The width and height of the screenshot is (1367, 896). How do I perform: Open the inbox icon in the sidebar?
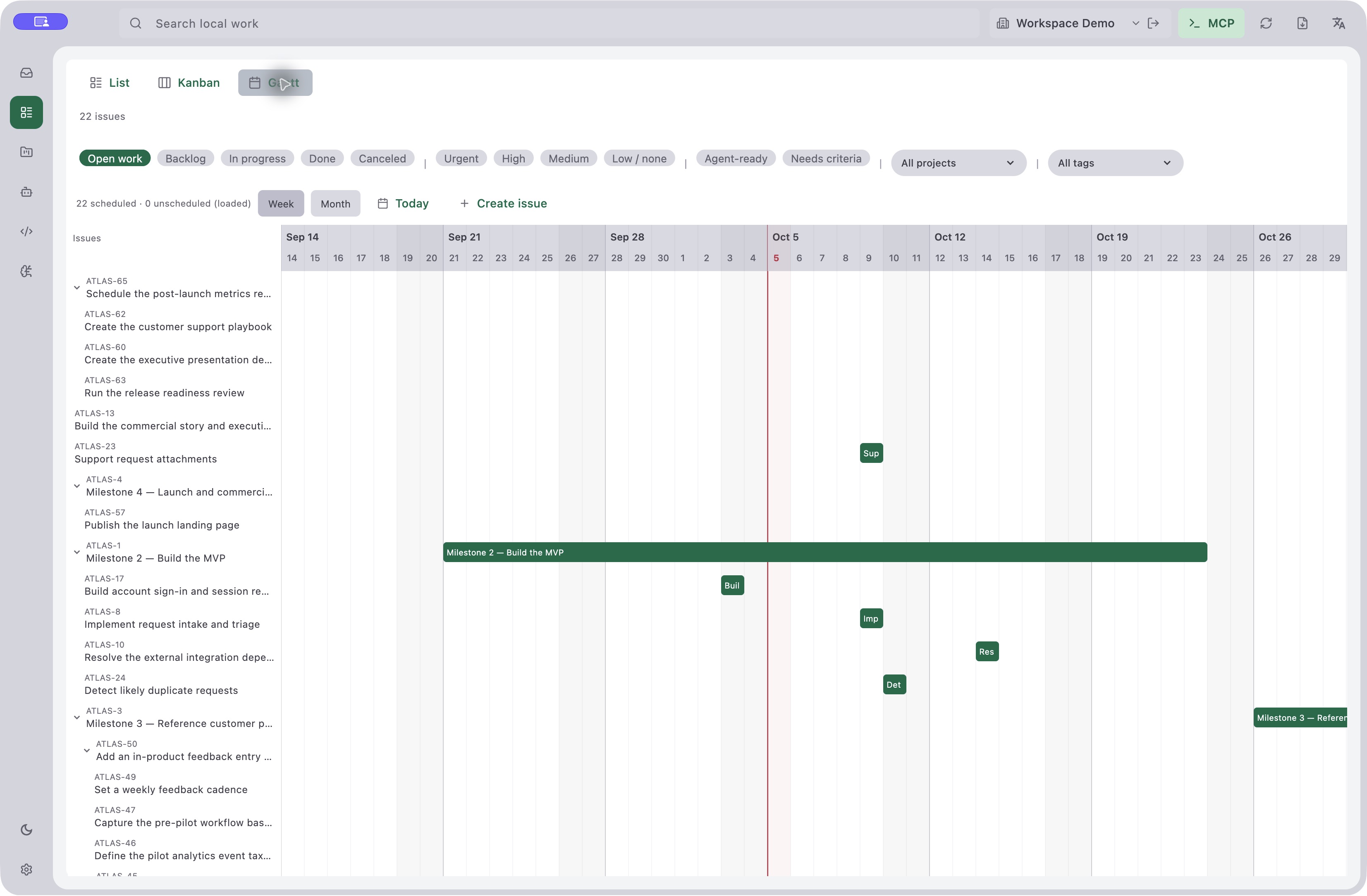26,73
